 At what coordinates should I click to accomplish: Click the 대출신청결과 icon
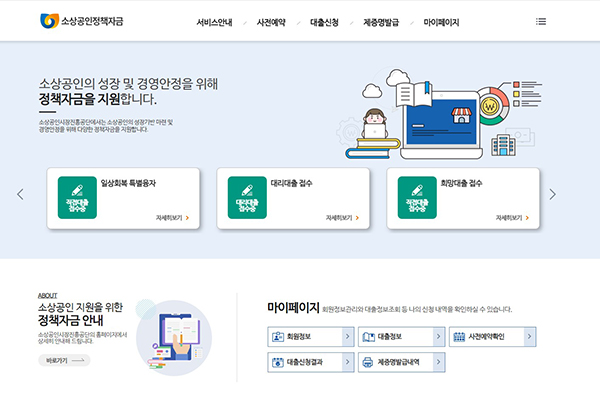(277, 362)
